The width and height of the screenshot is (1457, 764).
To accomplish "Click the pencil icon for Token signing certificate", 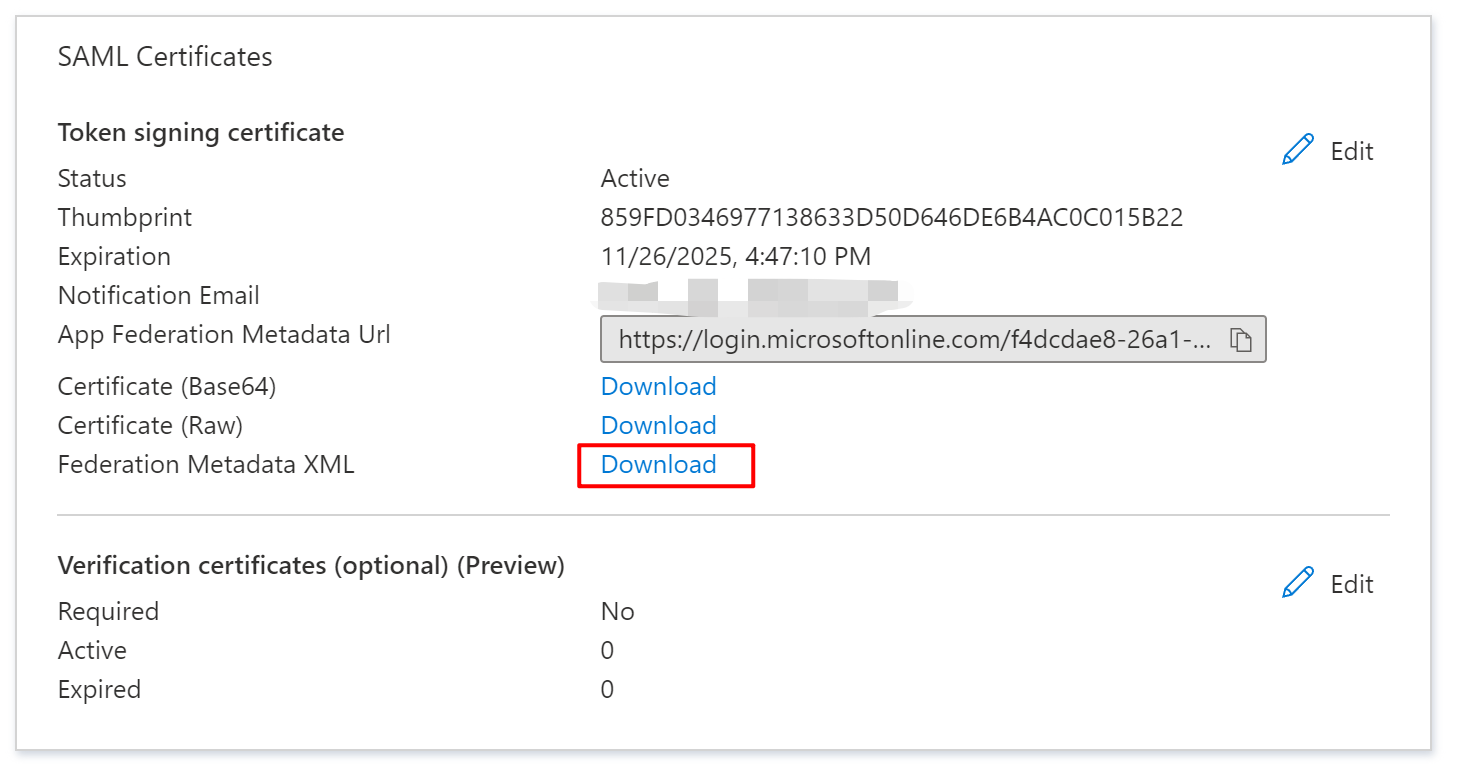I will pyautogui.click(x=1297, y=151).
